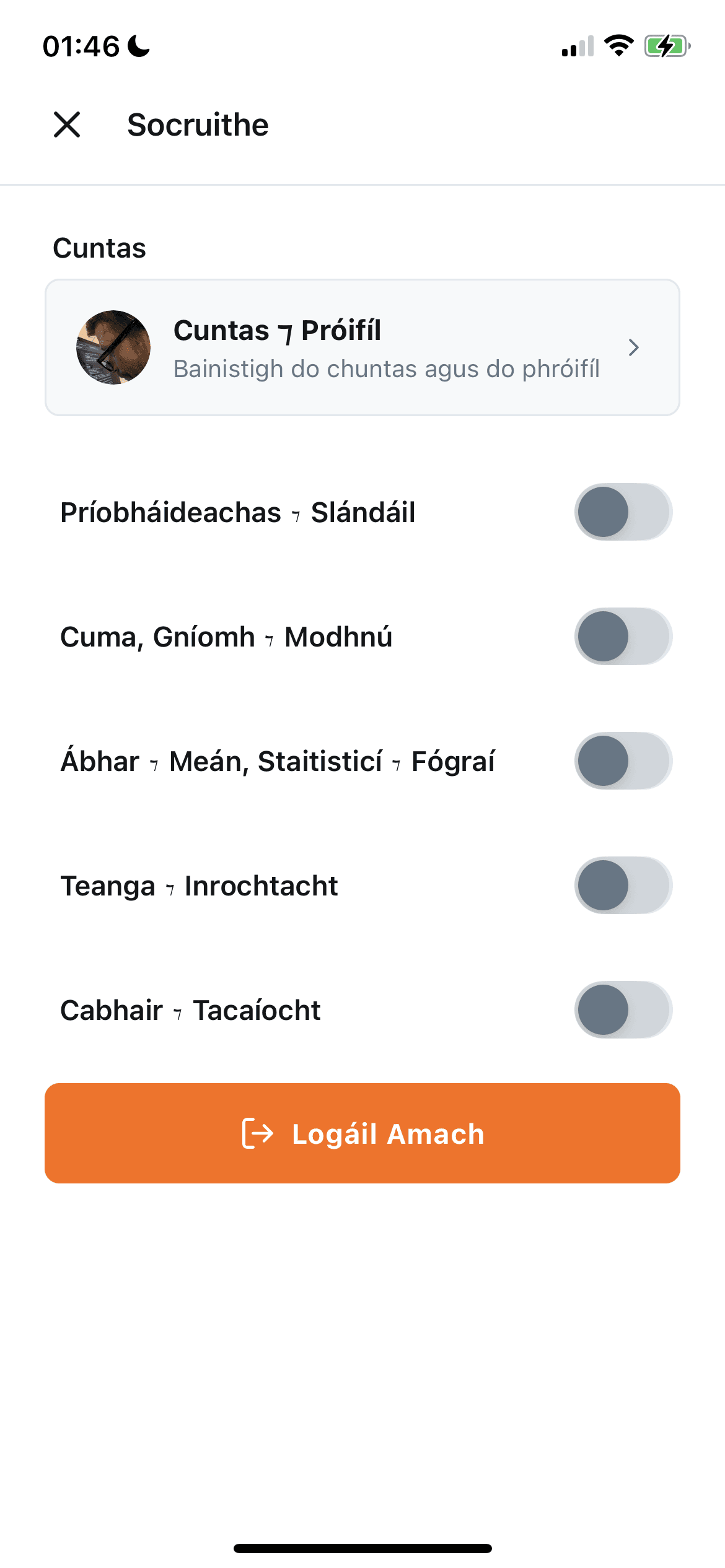Enable the Cuma, Gníomh ⁊ Modhnú switch
This screenshot has width=725, height=1568.
tap(623, 637)
